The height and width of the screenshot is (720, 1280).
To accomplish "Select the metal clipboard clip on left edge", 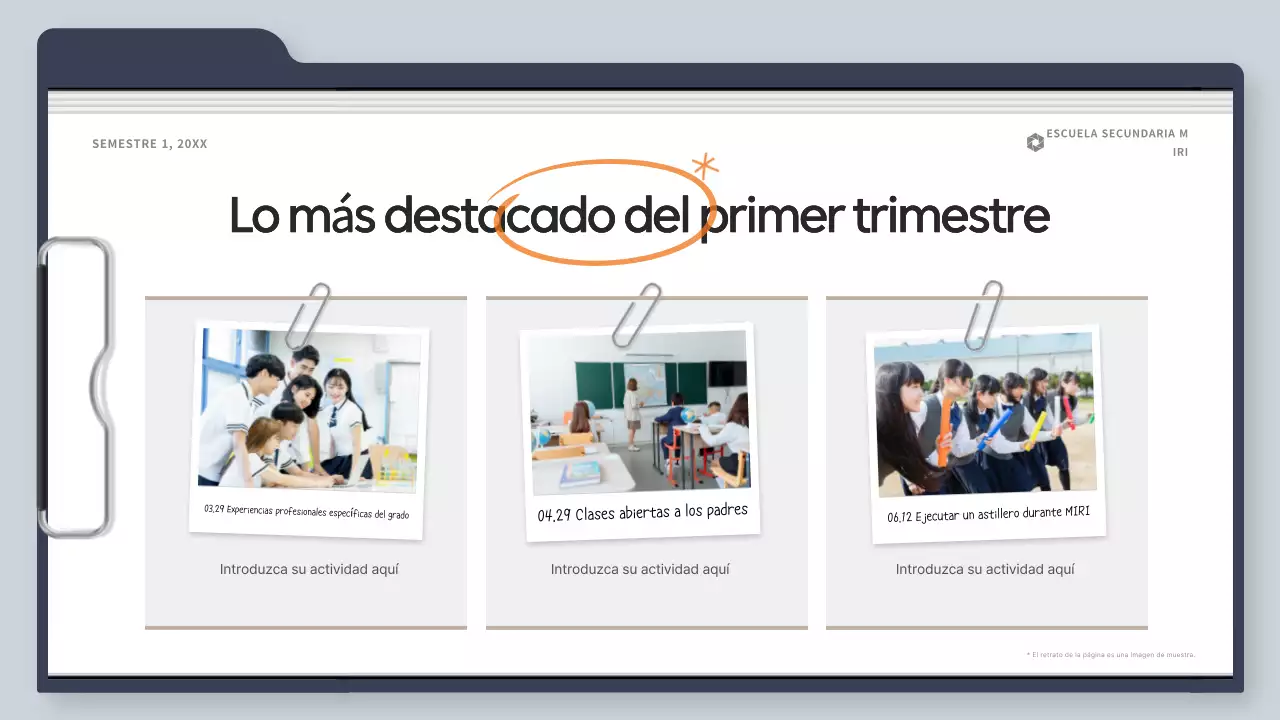I will coord(74,387).
